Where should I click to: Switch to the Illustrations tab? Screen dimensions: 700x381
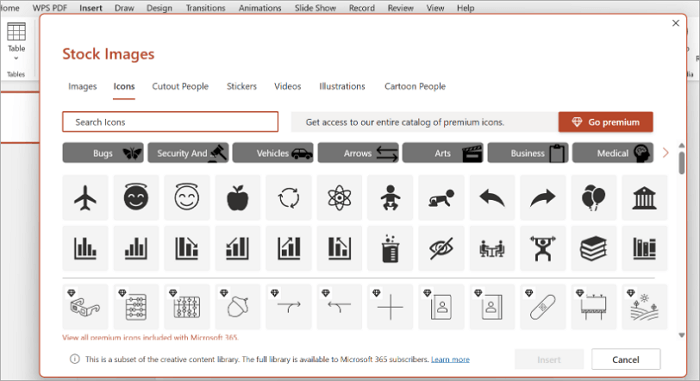342,86
